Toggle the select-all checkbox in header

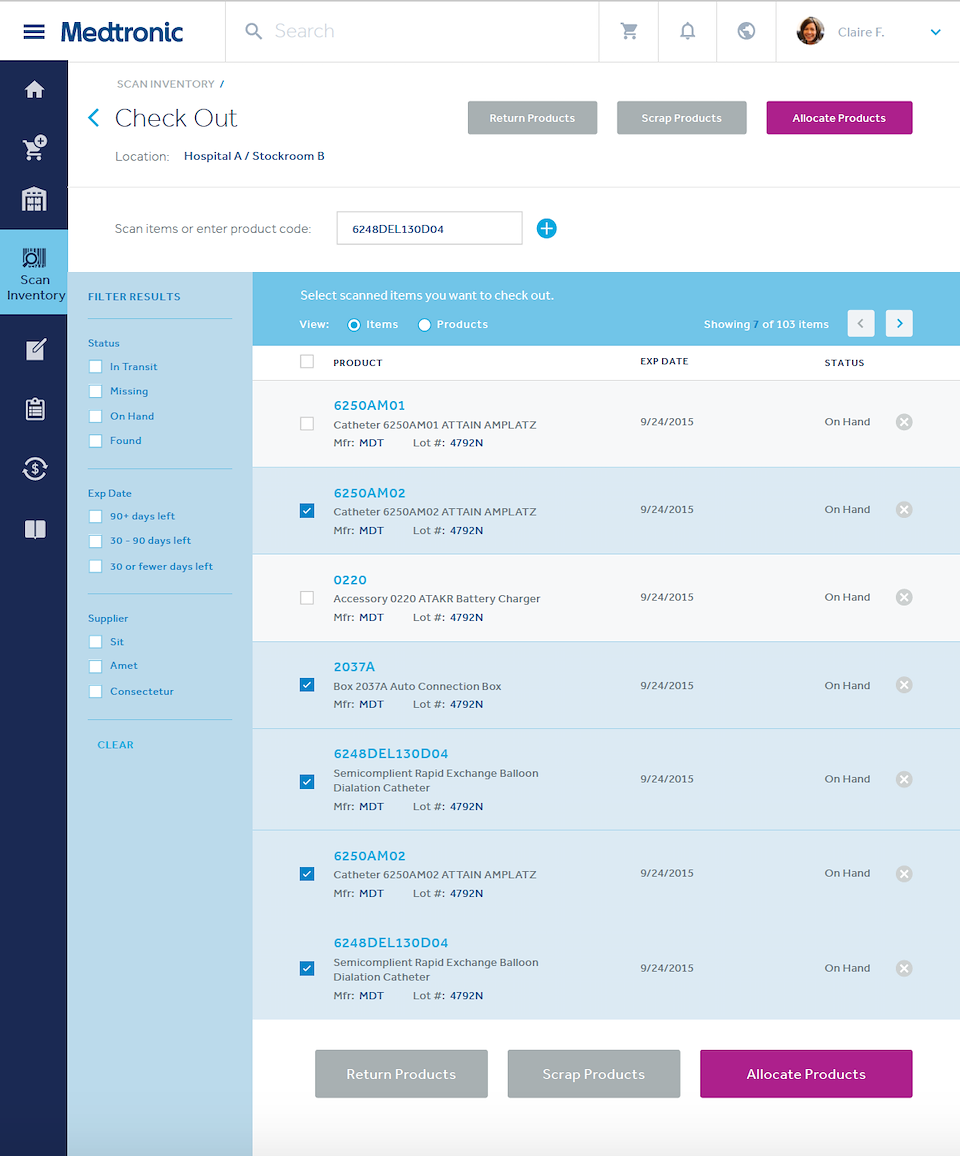307,361
